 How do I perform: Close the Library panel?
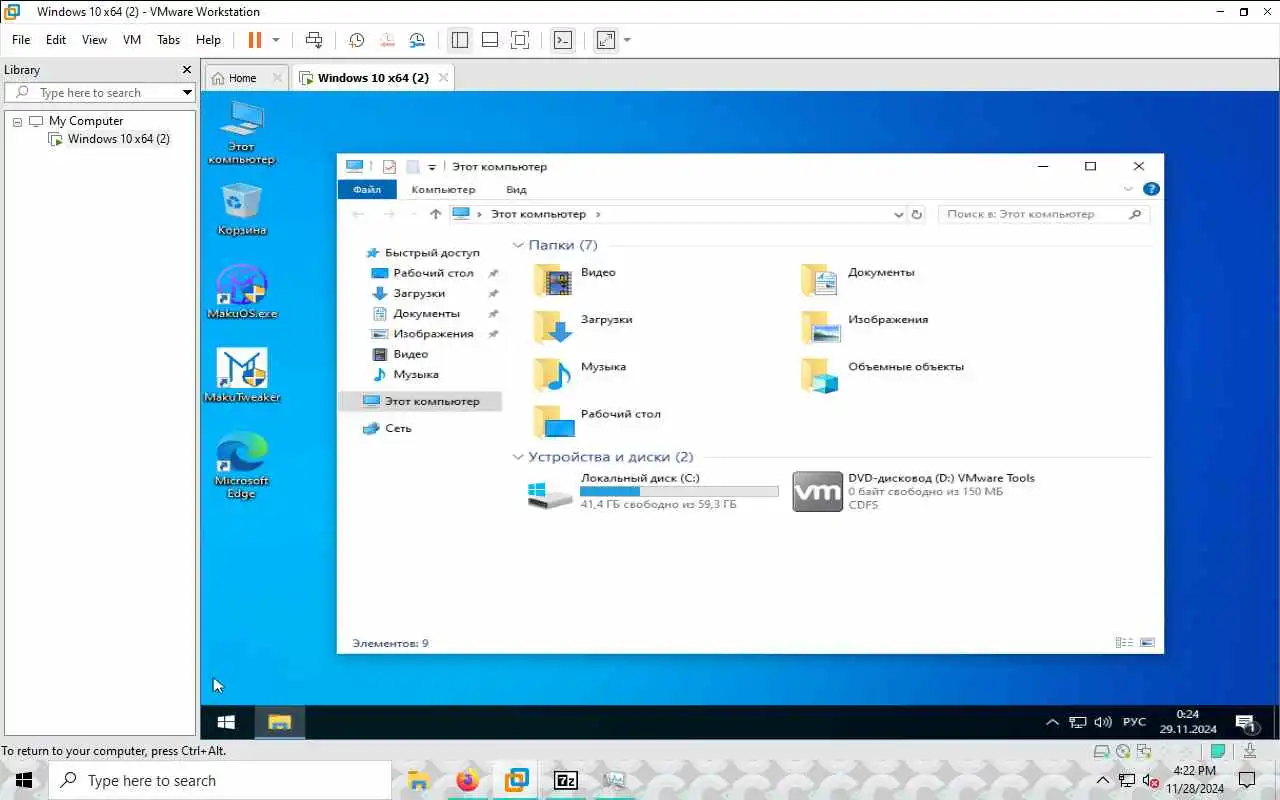(x=186, y=70)
